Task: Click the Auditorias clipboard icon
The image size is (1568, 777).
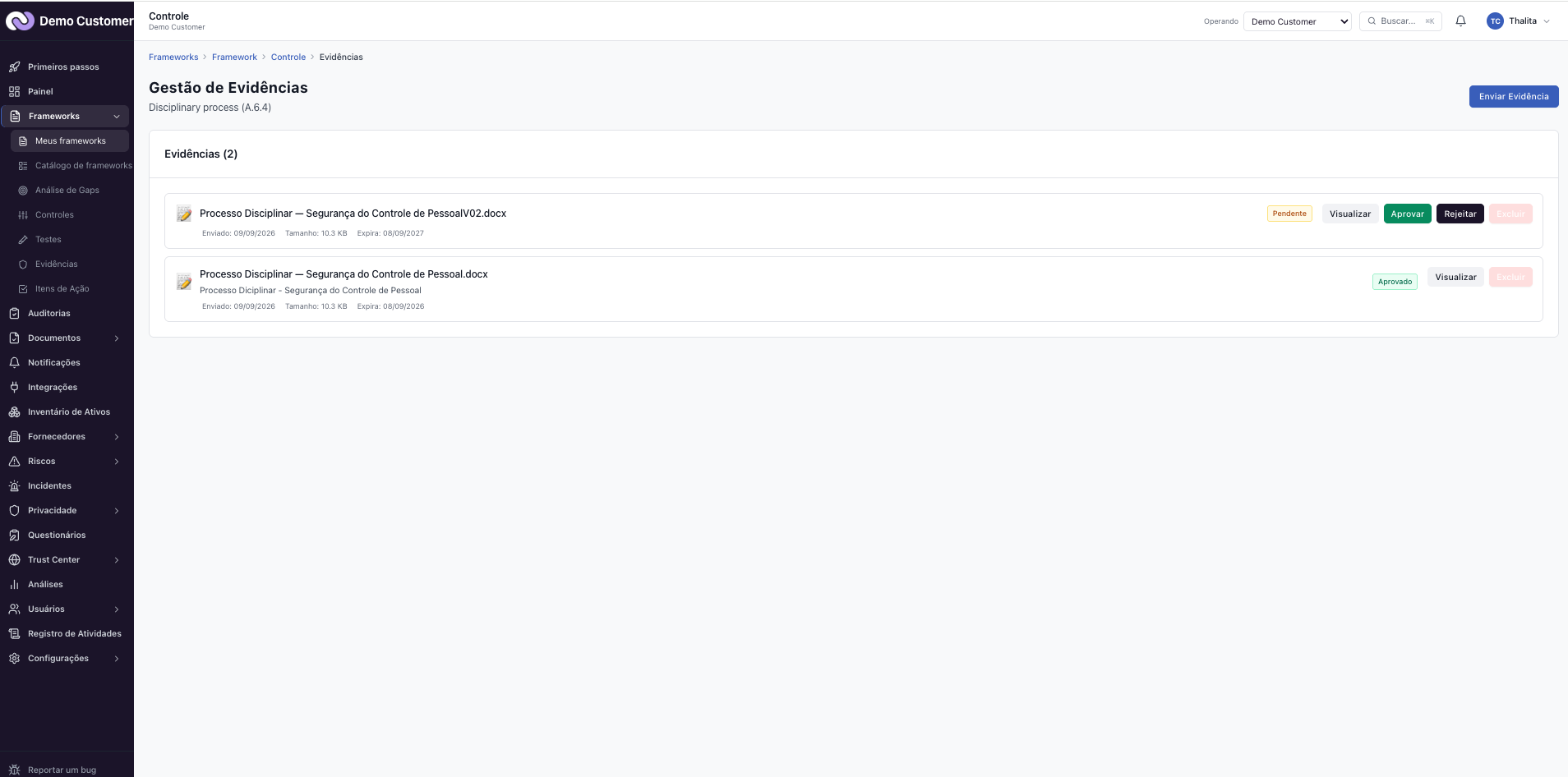Action: tap(14, 313)
